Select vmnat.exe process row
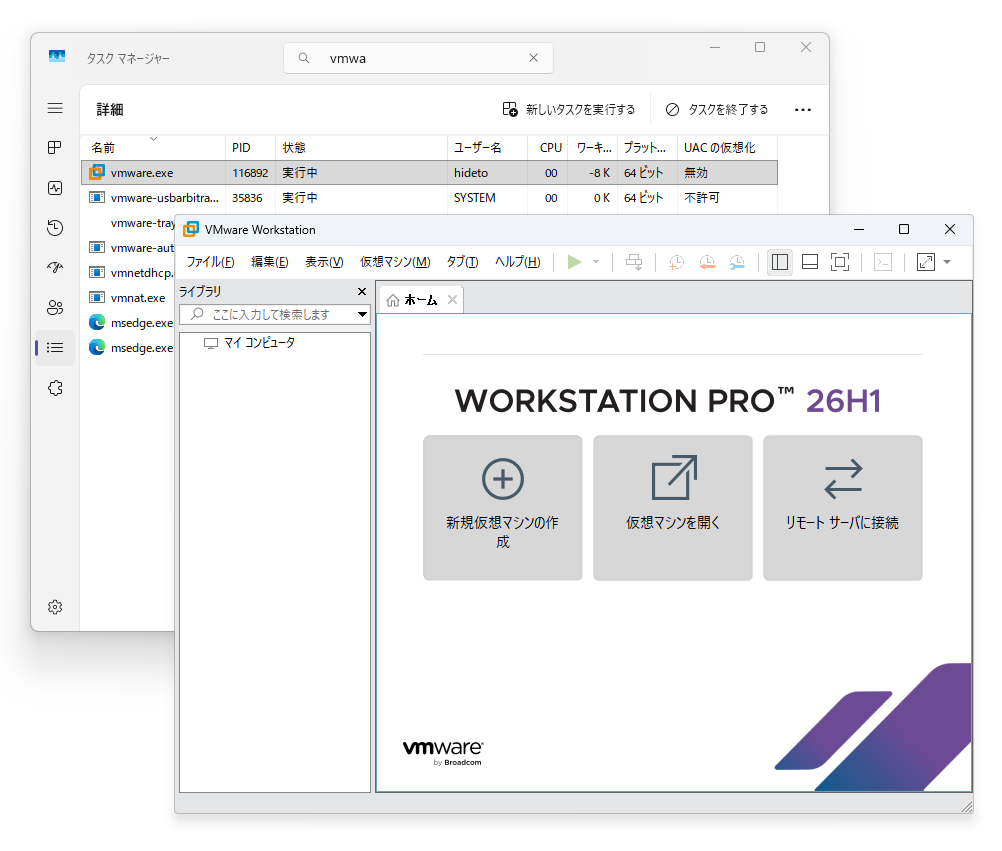This screenshot has height=851, width=1002. tap(128, 298)
